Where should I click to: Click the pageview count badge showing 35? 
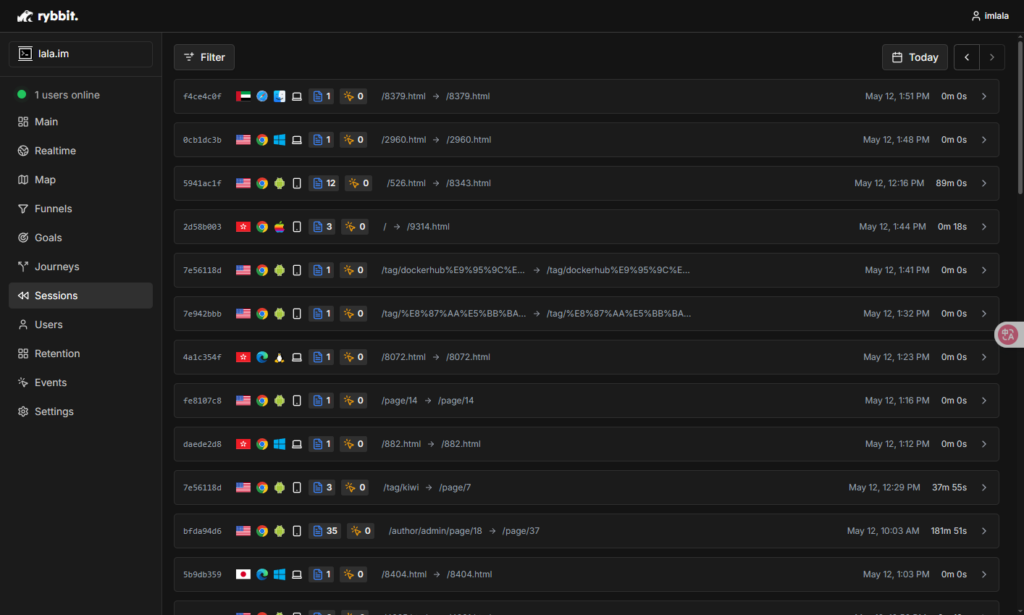[x=325, y=531]
